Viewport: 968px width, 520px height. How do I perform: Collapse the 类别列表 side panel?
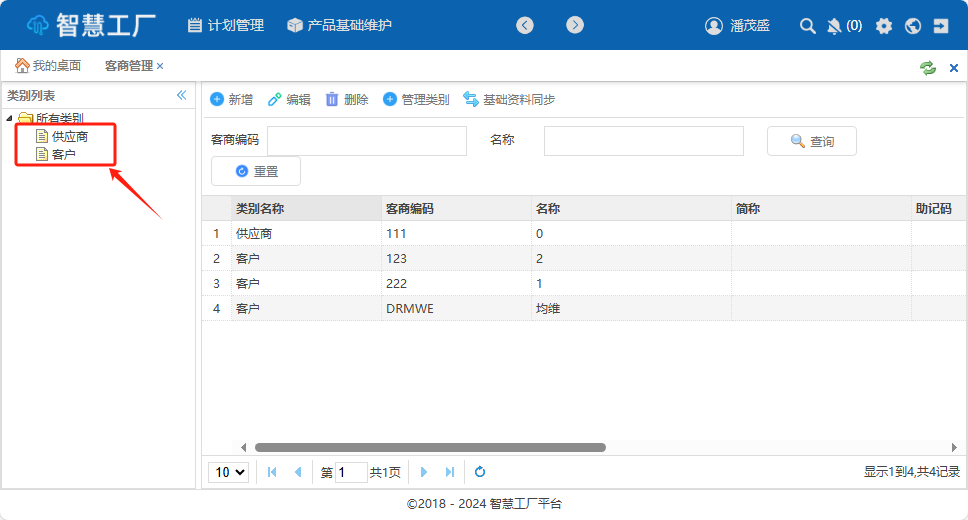click(182, 95)
